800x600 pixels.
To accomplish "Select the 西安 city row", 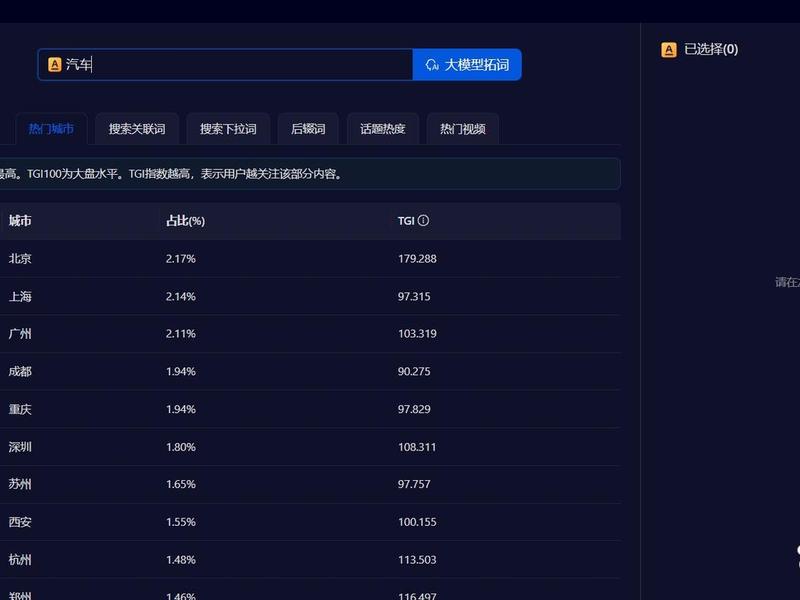I will [310, 522].
